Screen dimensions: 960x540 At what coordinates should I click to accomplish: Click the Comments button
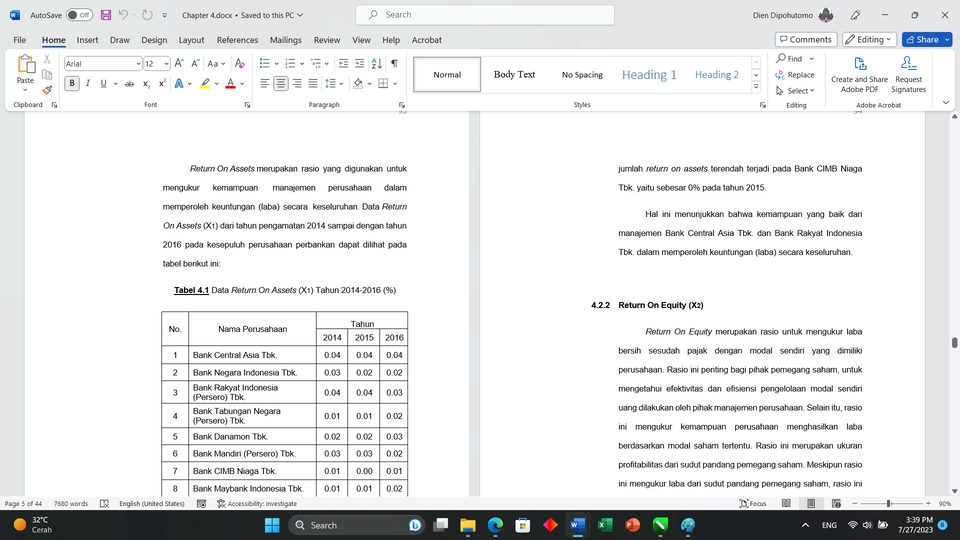(806, 39)
